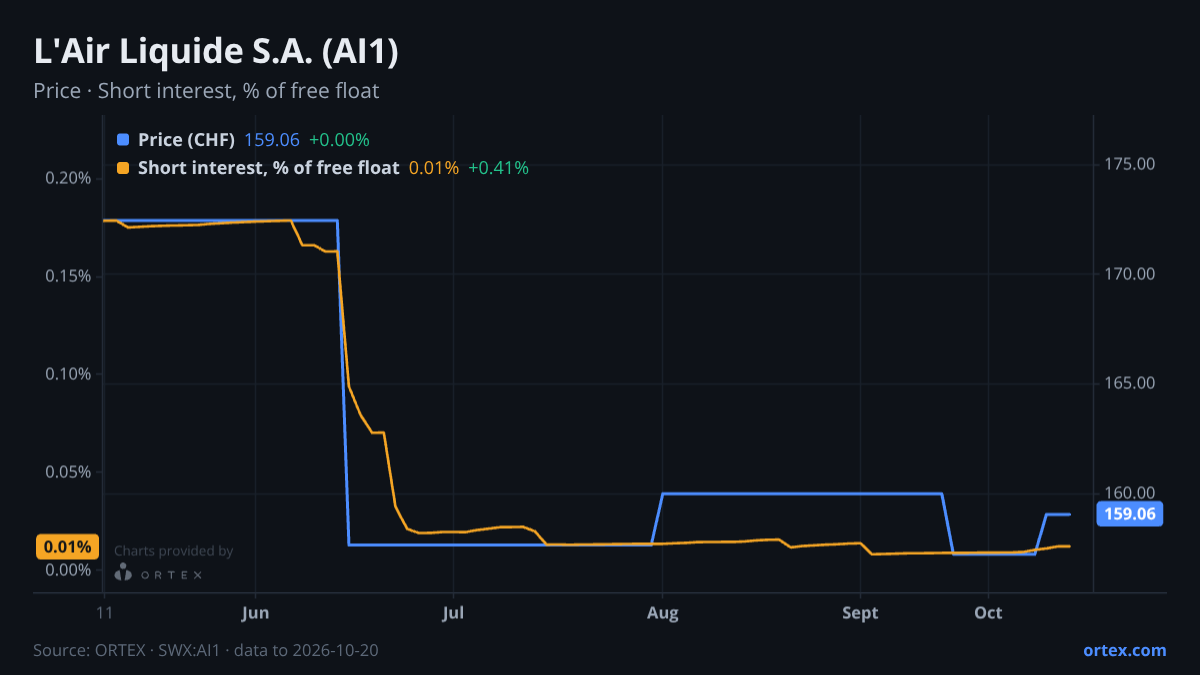Click the 0.20% left axis label
The image size is (1200, 675).
pyautogui.click(x=69, y=178)
